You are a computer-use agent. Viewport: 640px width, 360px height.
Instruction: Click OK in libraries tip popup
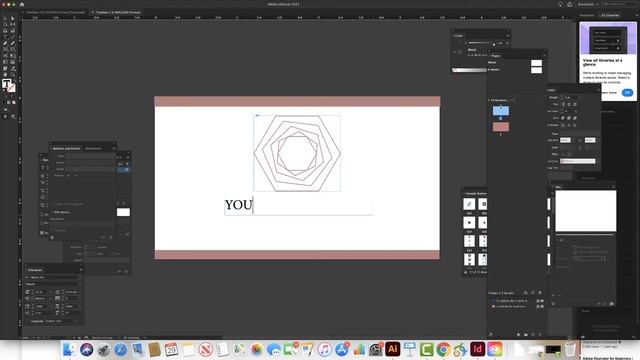[x=627, y=93]
